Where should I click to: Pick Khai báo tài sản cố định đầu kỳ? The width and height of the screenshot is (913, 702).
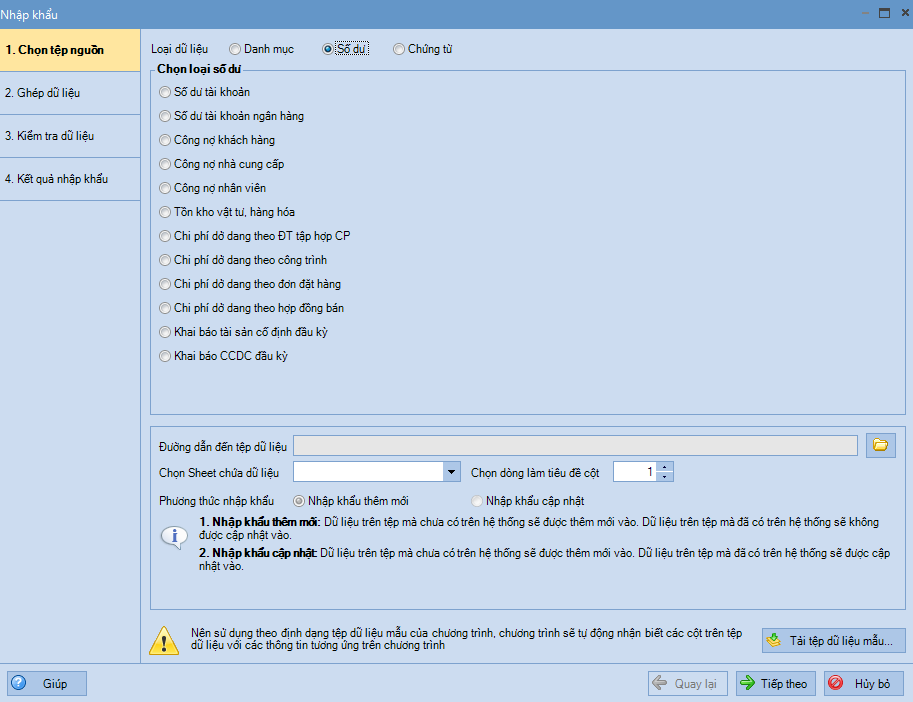coord(244,332)
